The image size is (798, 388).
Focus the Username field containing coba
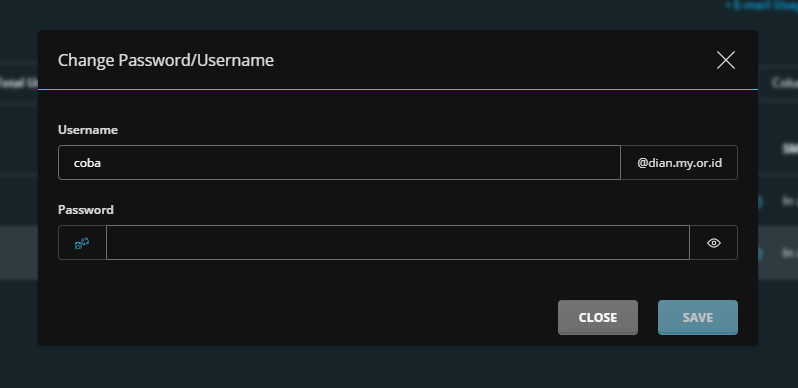pyautogui.click(x=339, y=163)
